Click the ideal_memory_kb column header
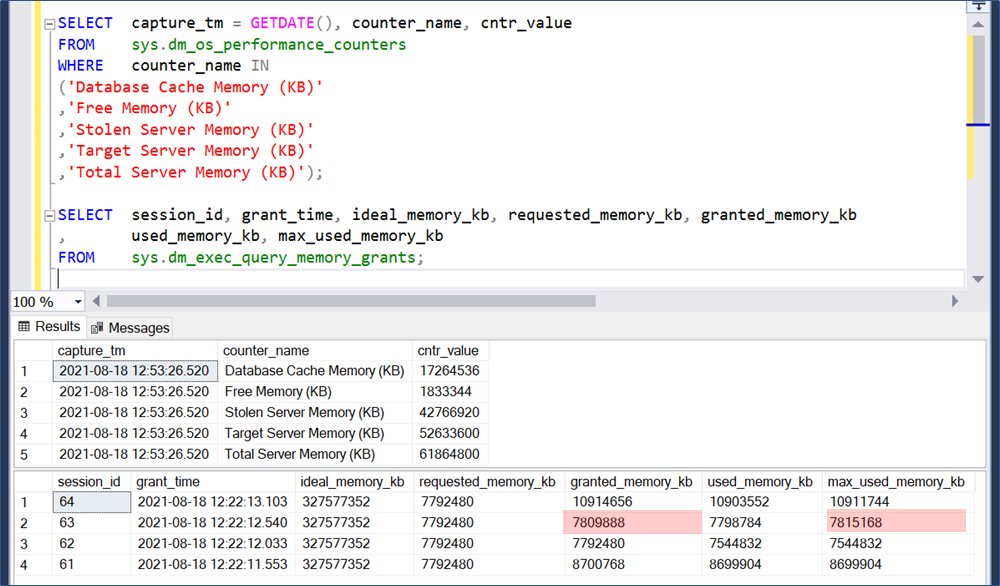The height and width of the screenshot is (586, 1000). [x=355, y=481]
